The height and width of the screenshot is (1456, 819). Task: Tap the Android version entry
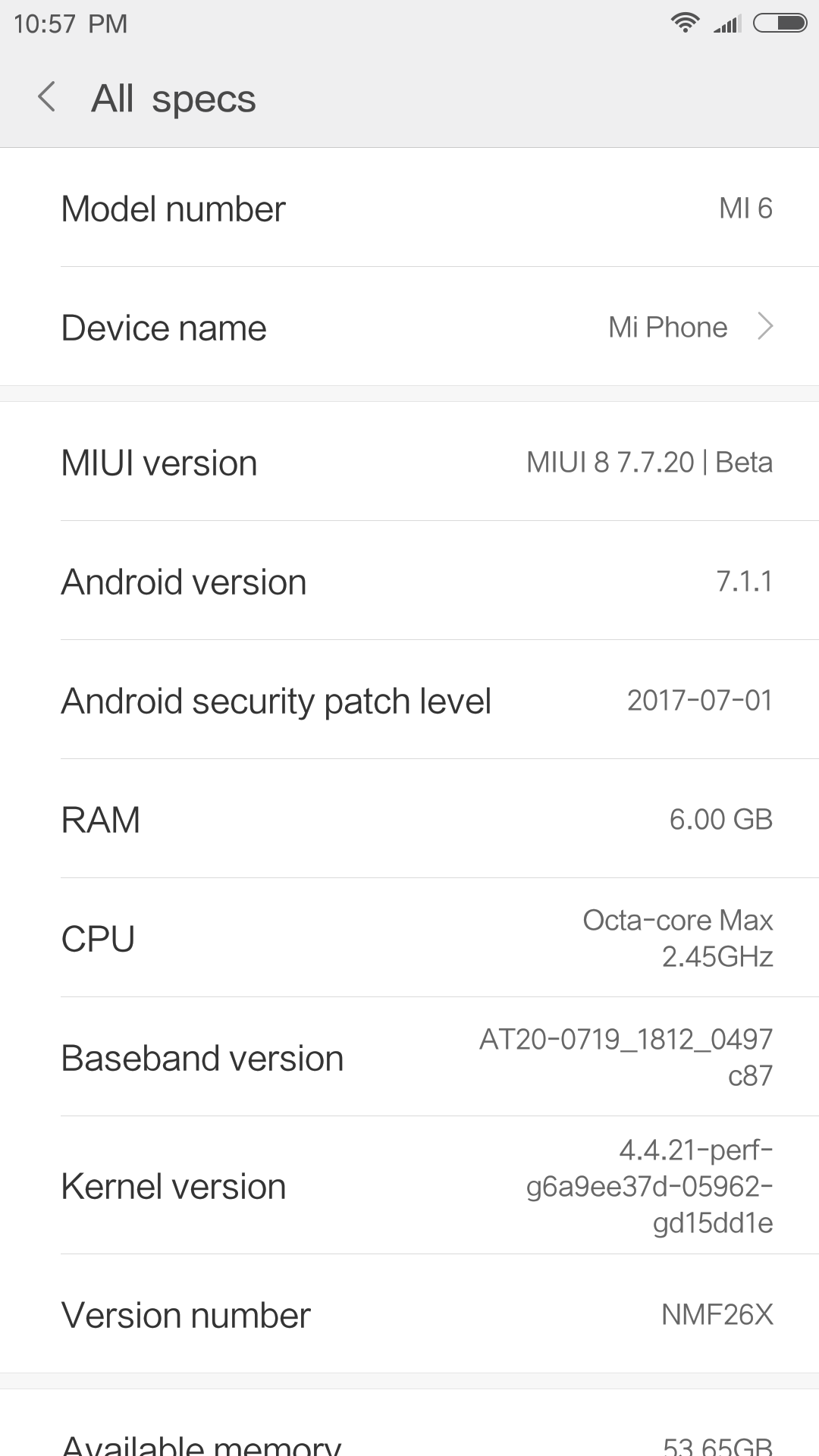pos(409,582)
